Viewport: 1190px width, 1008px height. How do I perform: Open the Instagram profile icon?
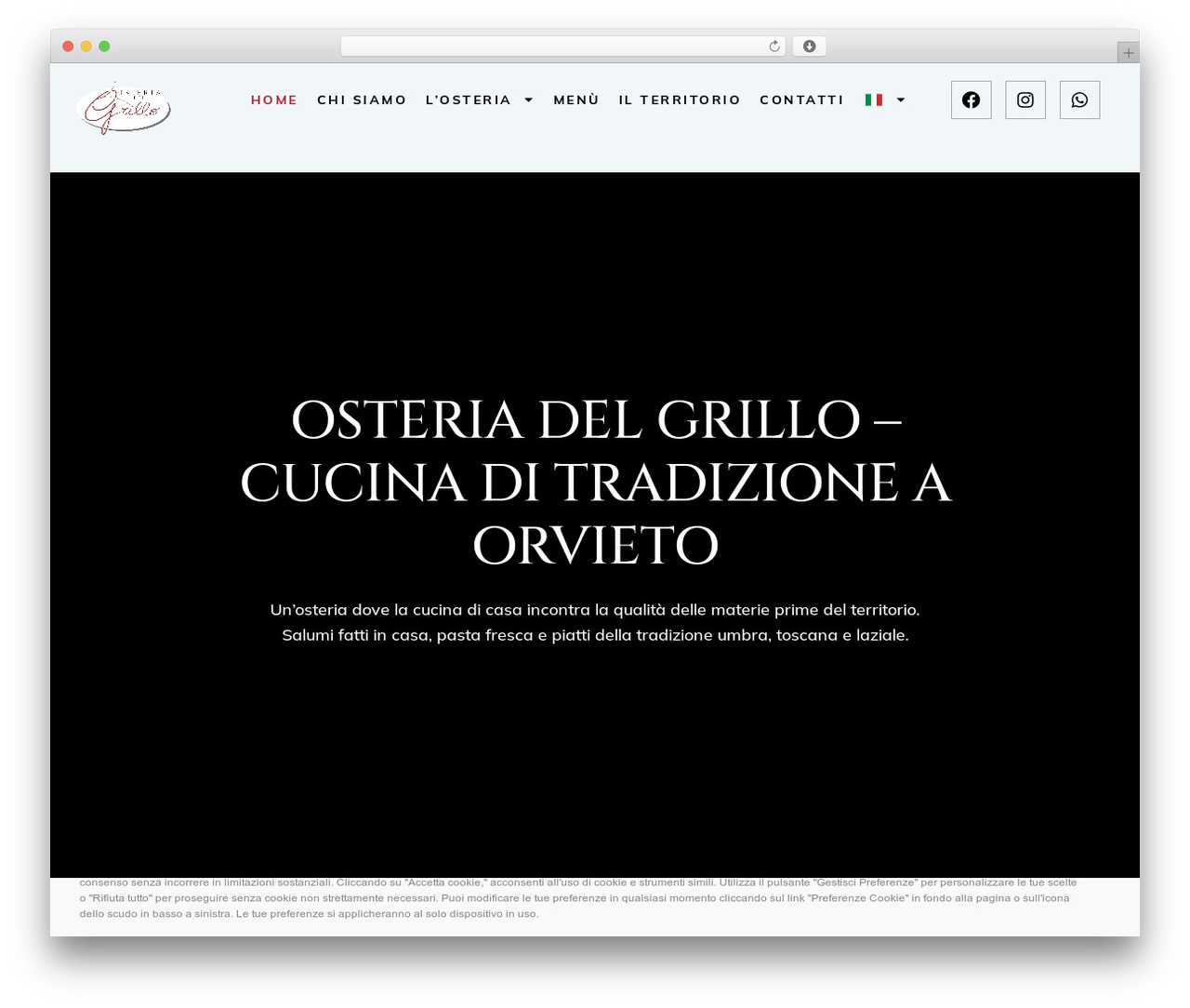tap(1025, 99)
